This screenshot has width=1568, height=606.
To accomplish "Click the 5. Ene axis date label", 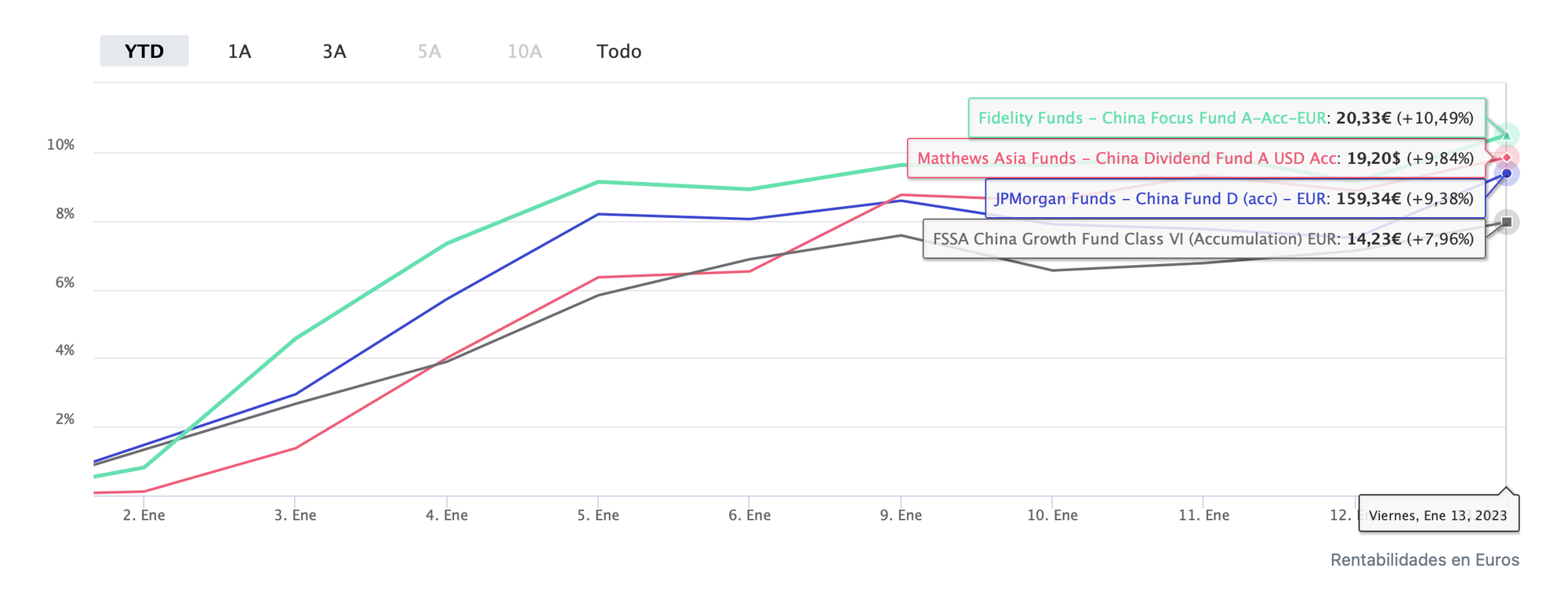I will coord(598,515).
